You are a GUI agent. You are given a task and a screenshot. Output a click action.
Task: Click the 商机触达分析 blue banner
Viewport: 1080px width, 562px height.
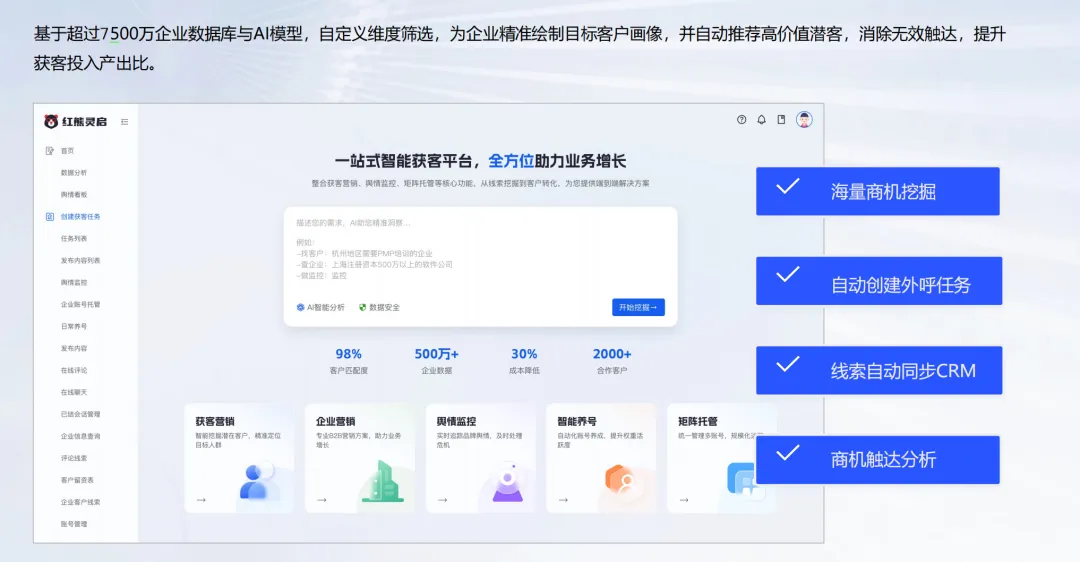[878, 459]
